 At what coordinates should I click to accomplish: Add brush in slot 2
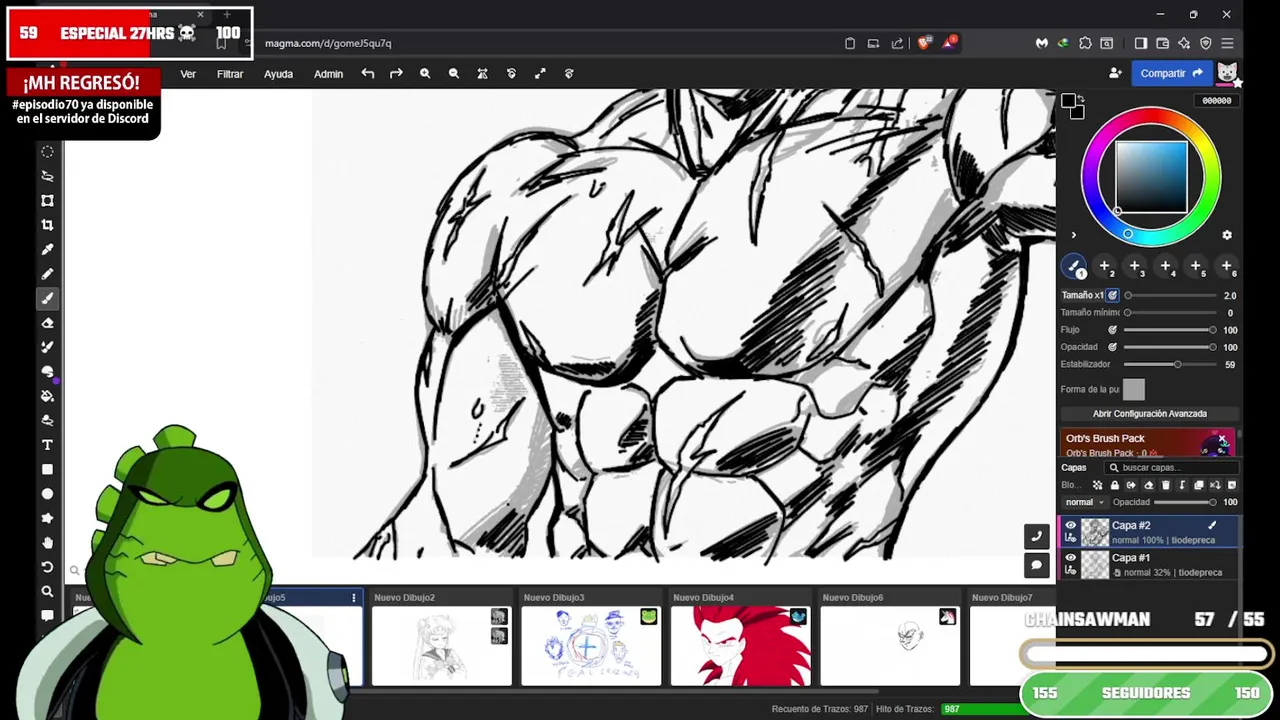click(x=1104, y=267)
